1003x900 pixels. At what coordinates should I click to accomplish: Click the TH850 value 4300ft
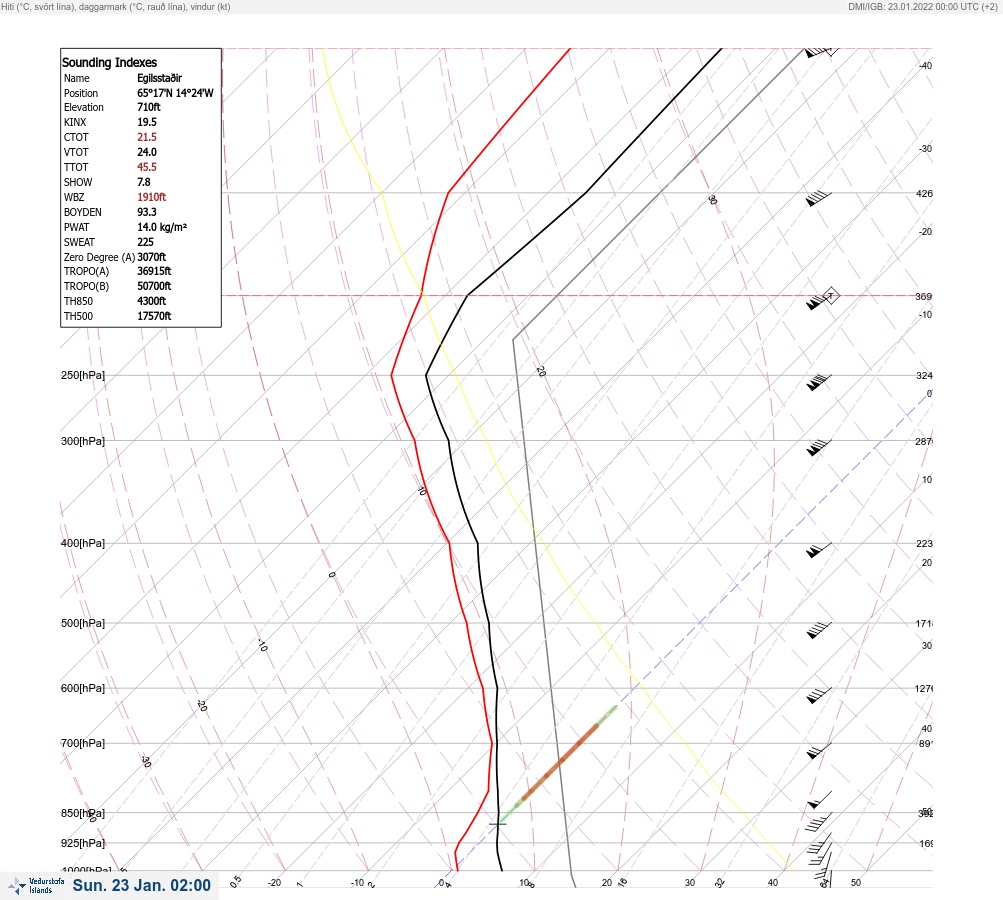coord(152,301)
